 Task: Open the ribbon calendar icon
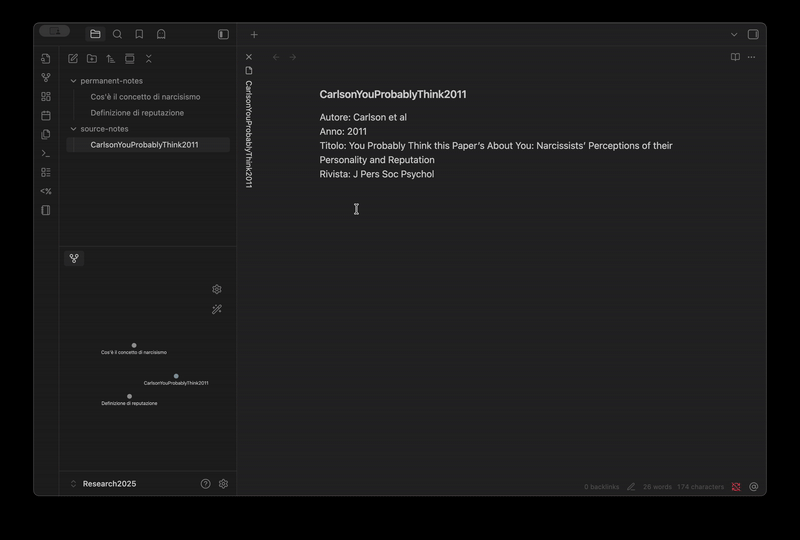tap(46, 116)
